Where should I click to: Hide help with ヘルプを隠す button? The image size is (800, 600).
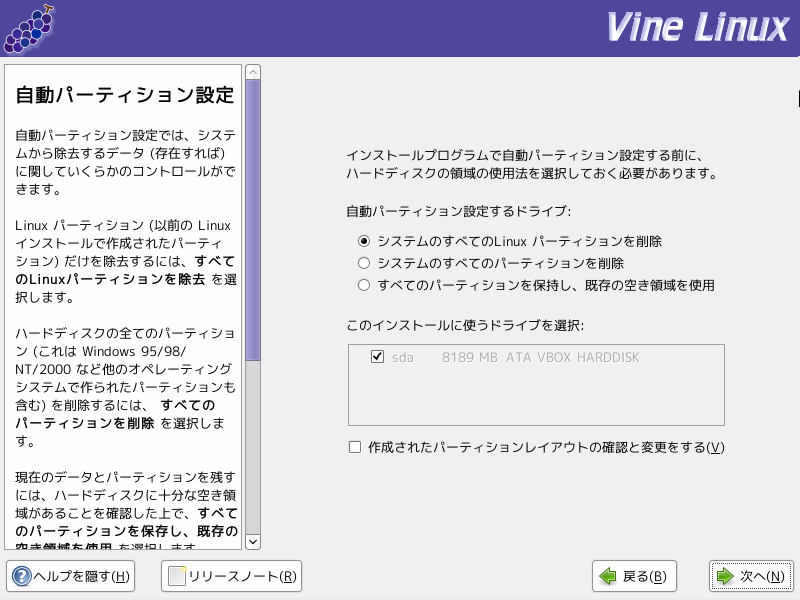click(x=70, y=576)
